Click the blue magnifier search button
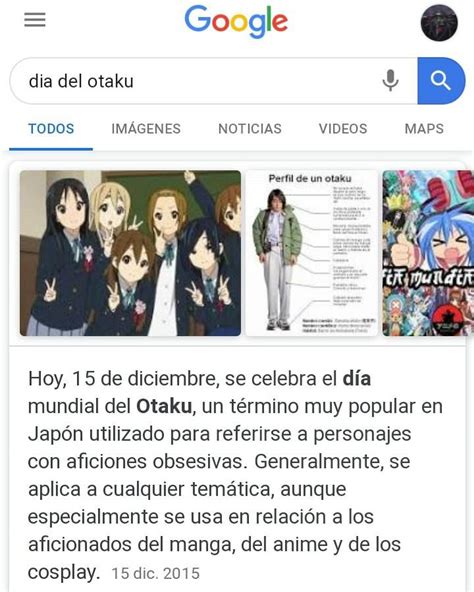 (441, 81)
